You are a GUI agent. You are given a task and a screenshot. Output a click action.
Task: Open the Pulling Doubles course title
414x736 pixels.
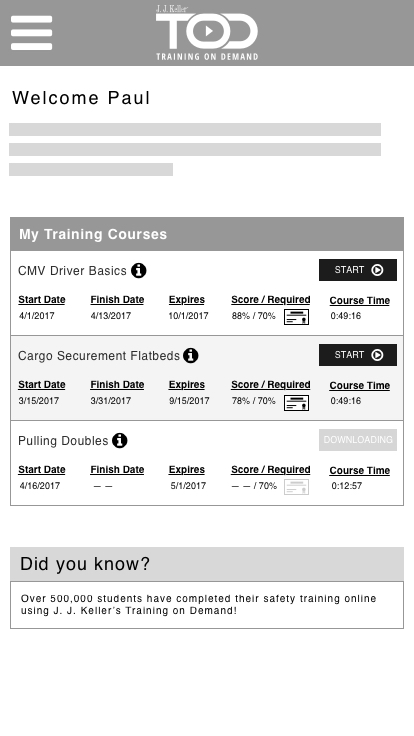click(x=63, y=441)
